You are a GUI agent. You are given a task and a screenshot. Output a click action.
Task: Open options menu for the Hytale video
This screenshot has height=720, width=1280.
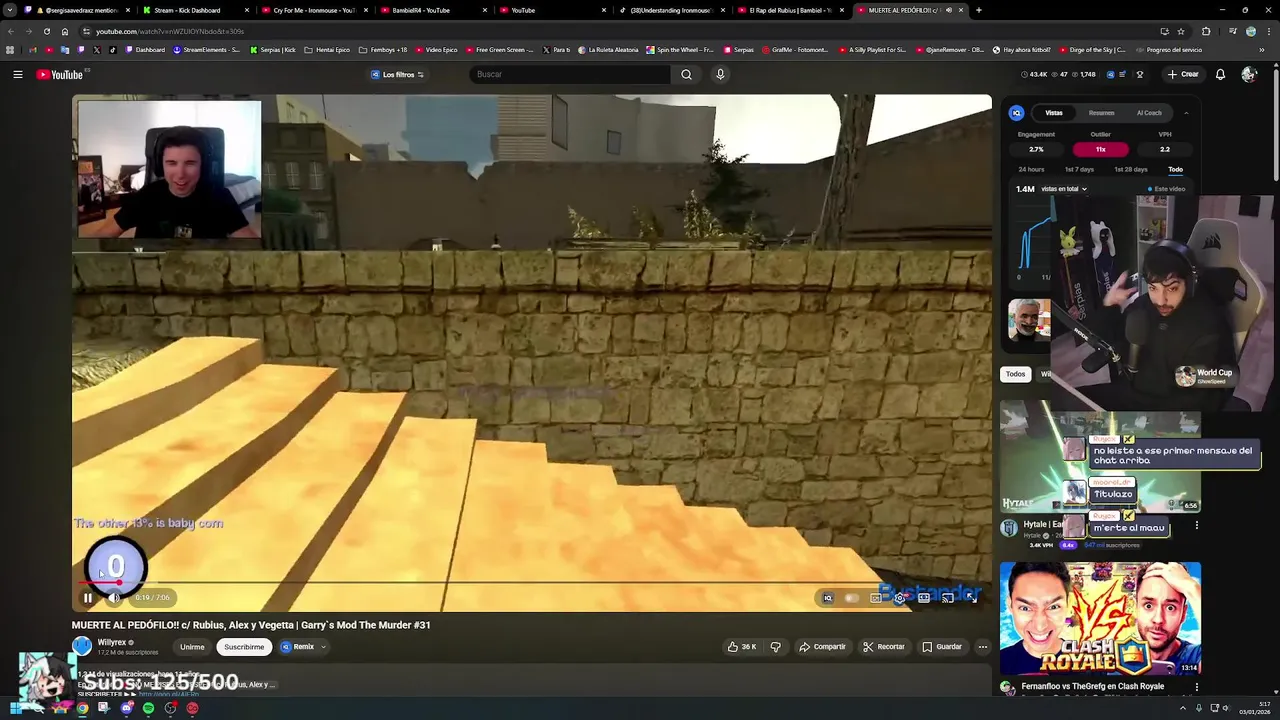1196,525
